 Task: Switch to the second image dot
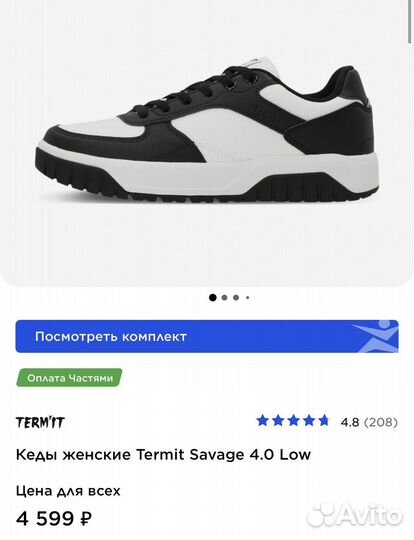pyautogui.click(x=225, y=298)
